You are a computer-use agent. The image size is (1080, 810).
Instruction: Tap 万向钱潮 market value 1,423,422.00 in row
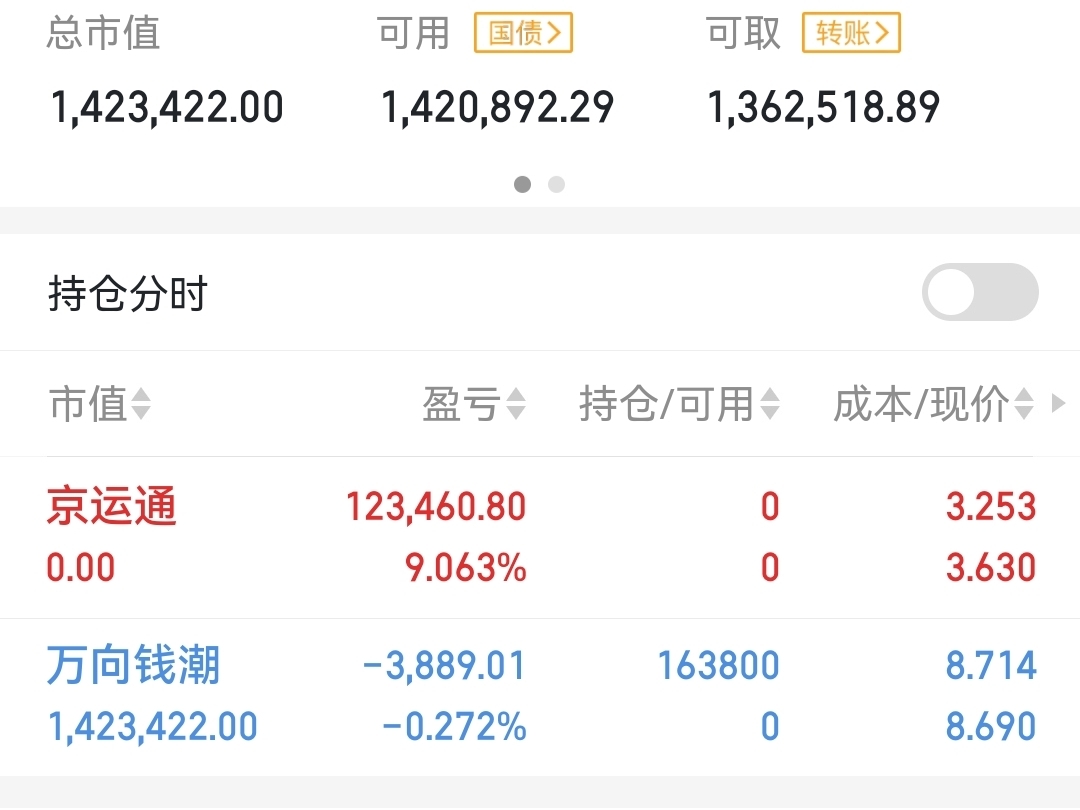pyautogui.click(x=152, y=727)
